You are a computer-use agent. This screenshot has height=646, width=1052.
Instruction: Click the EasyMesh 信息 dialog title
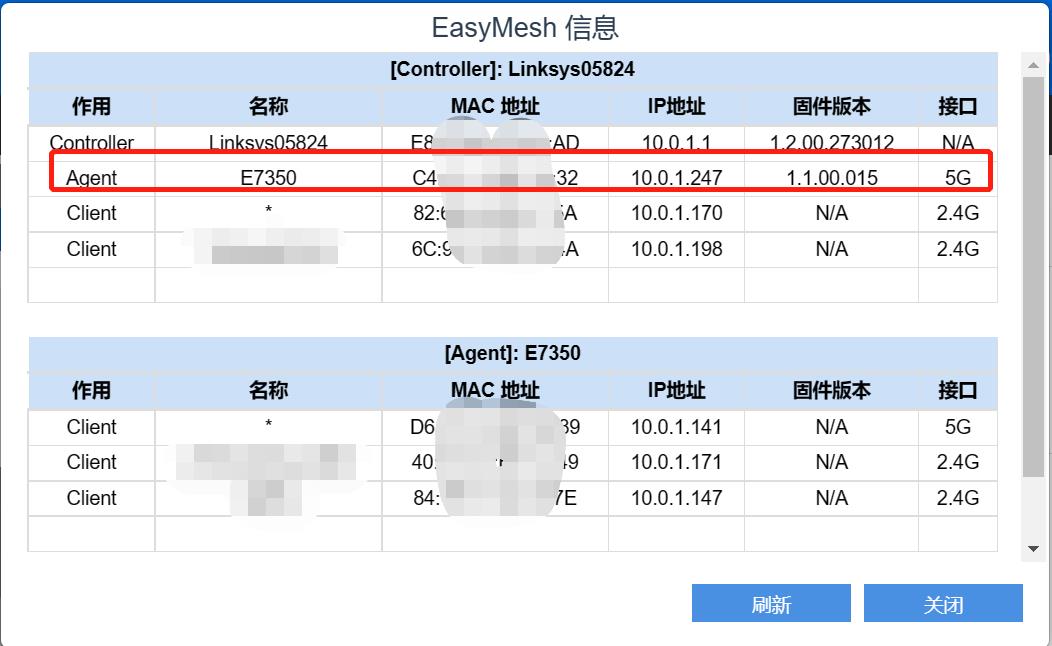coord(525,27)
